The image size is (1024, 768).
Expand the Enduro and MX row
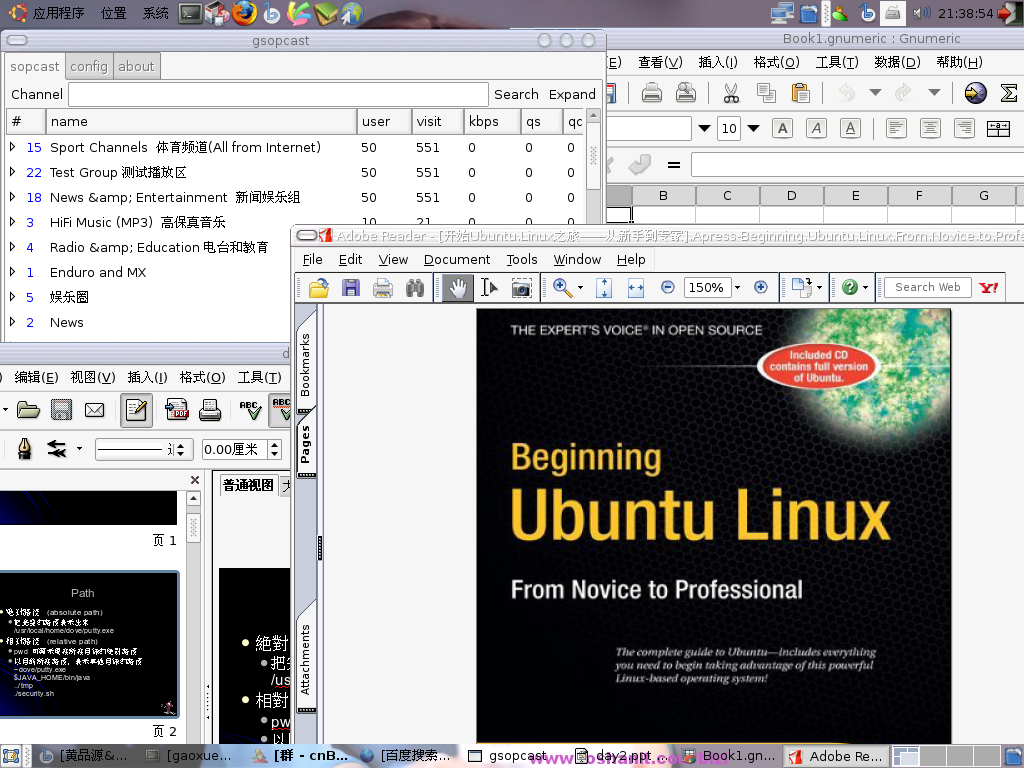[12, 272]
